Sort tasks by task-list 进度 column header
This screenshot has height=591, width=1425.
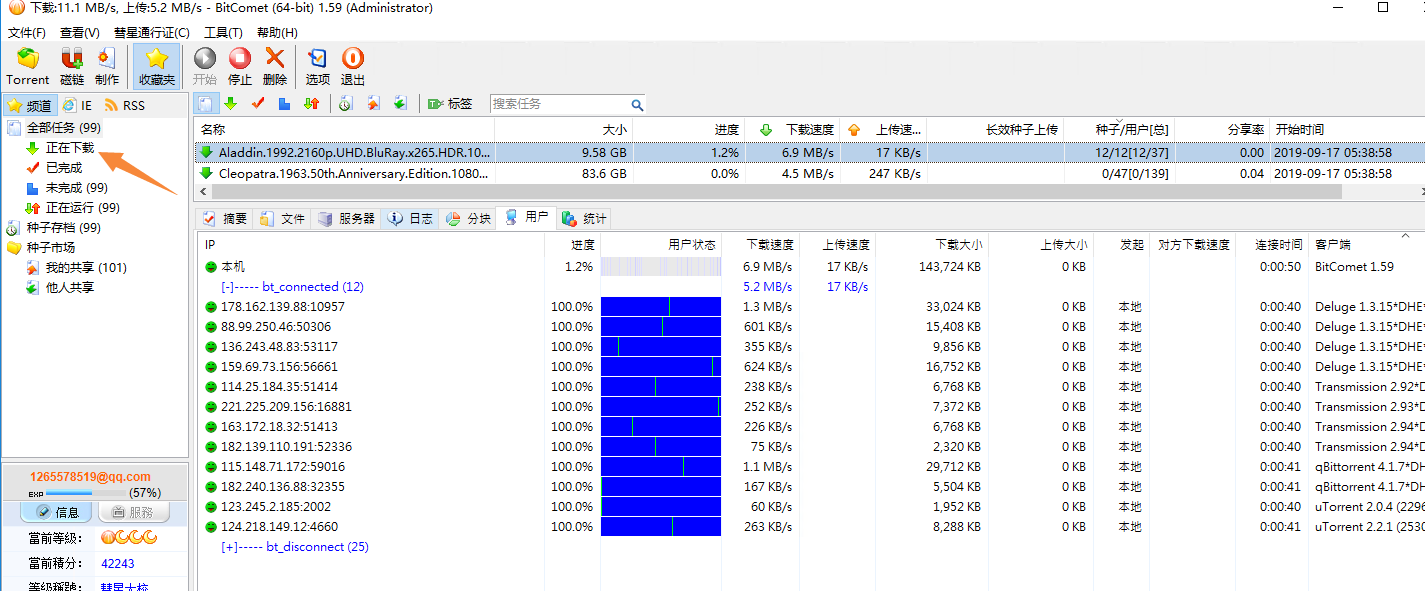[689, 130]
